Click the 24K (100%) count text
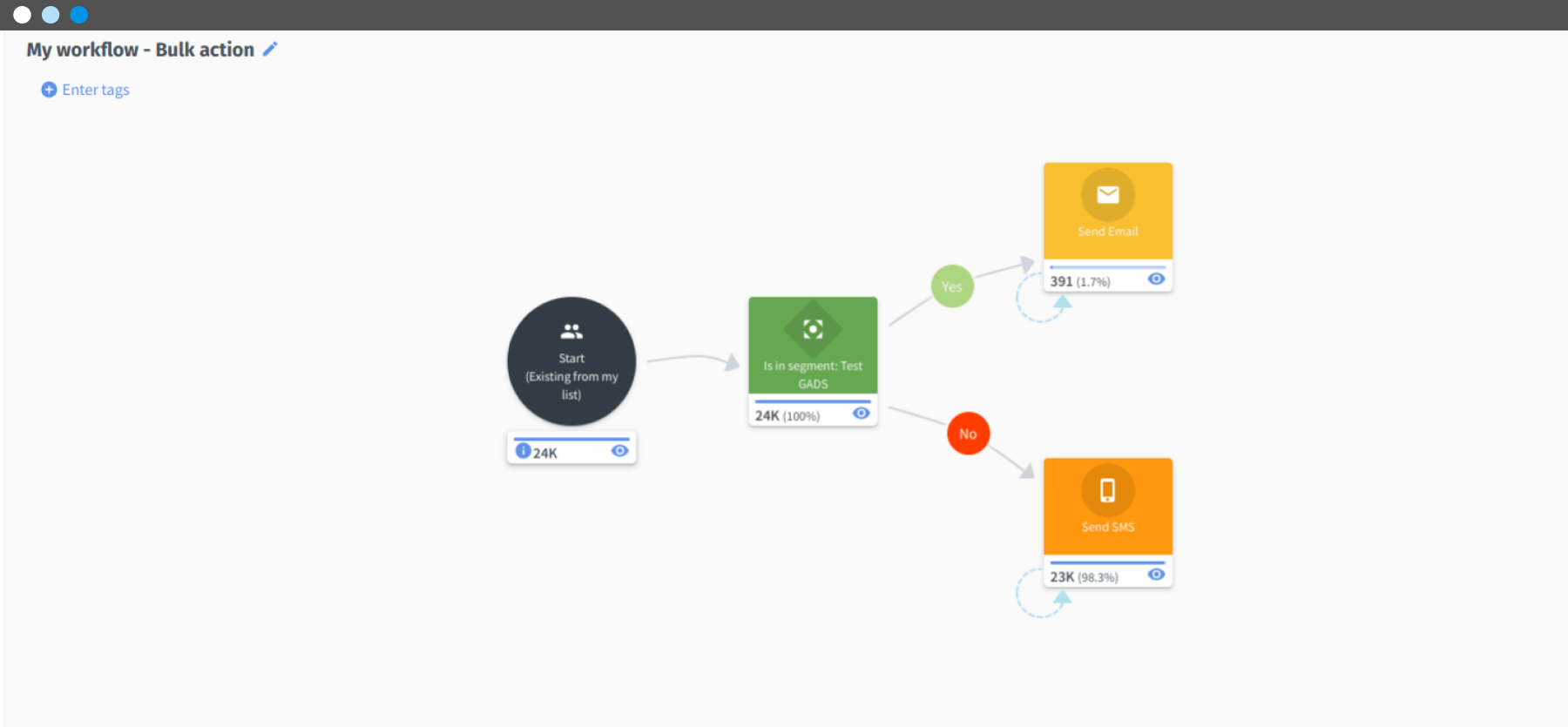Viewport: 1568px width, 727px height. 787,416
